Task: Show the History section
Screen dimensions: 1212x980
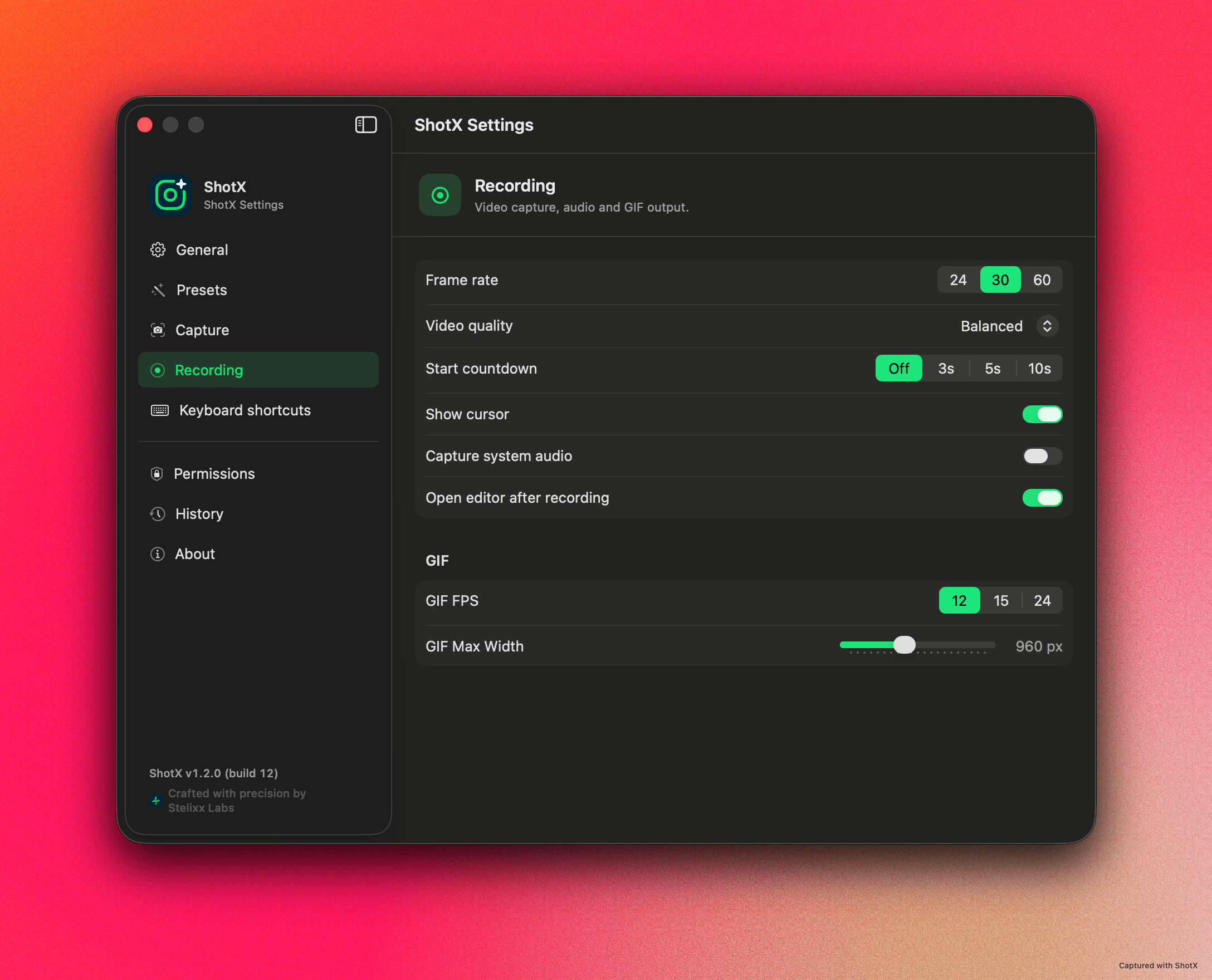Action: tap(258, 514)
